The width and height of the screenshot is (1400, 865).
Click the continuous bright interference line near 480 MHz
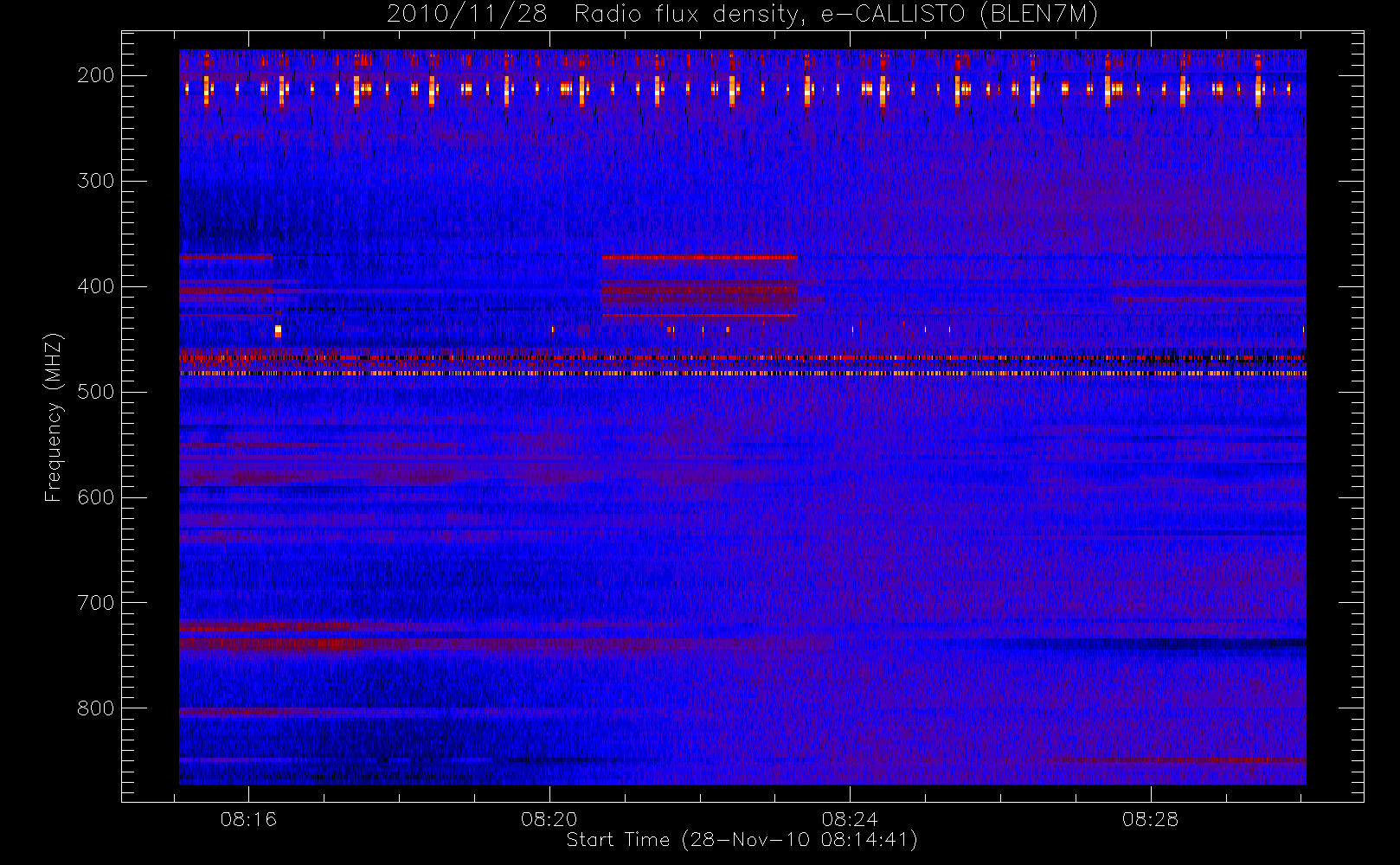(742, 374)
